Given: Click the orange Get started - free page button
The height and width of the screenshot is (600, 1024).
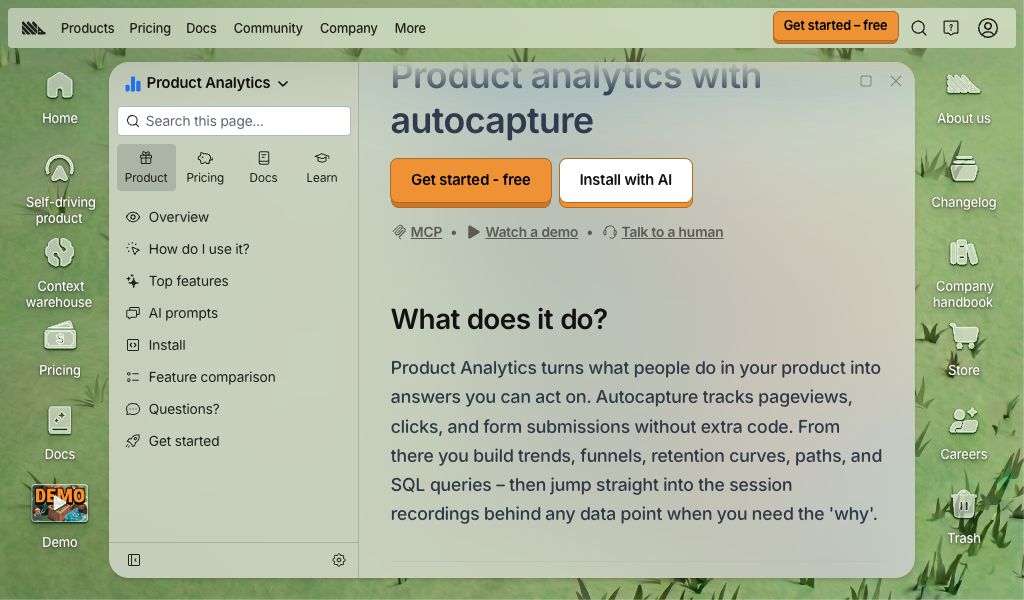Looking at the screenshot, I should (471, 182).
